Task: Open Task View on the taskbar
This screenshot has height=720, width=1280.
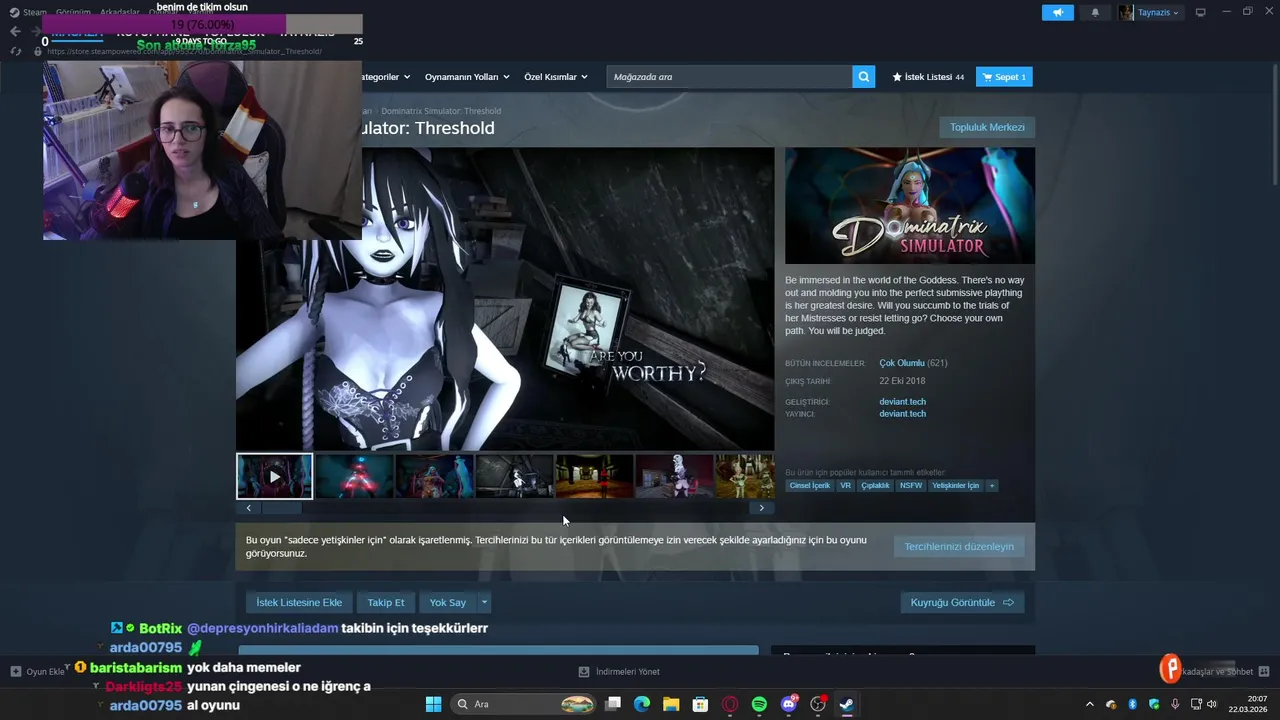Action: point(613,704)
